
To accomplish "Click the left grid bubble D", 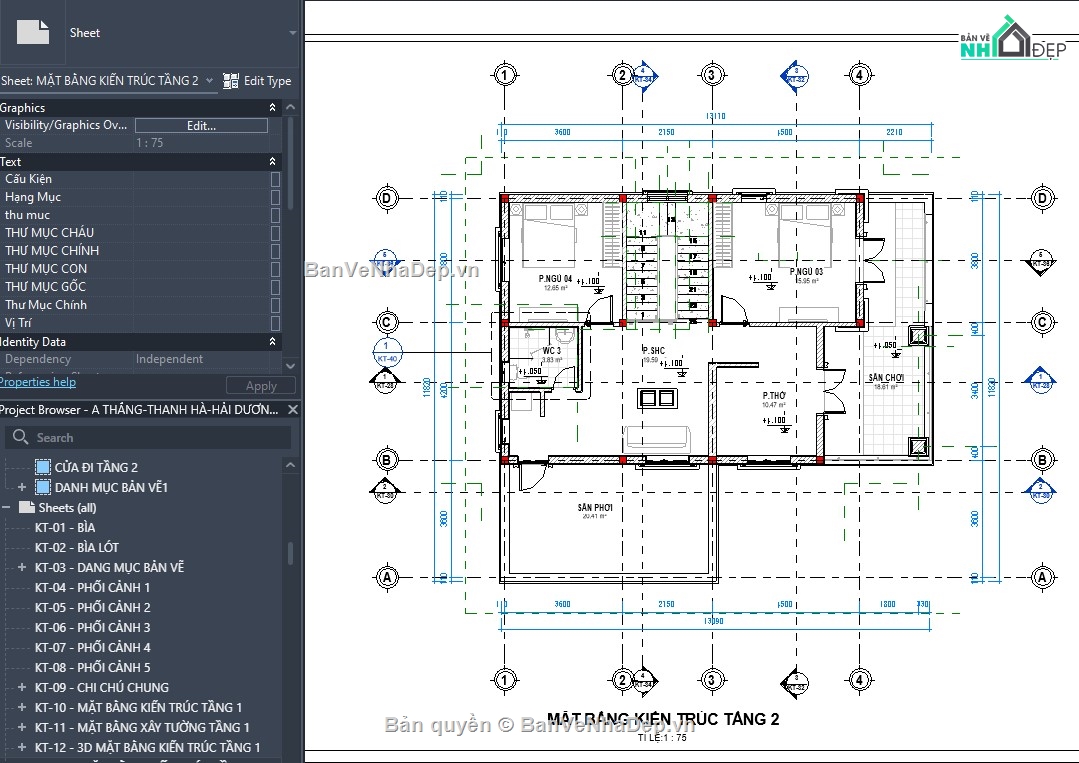I will pyautogui.click(x=387, y=198).
